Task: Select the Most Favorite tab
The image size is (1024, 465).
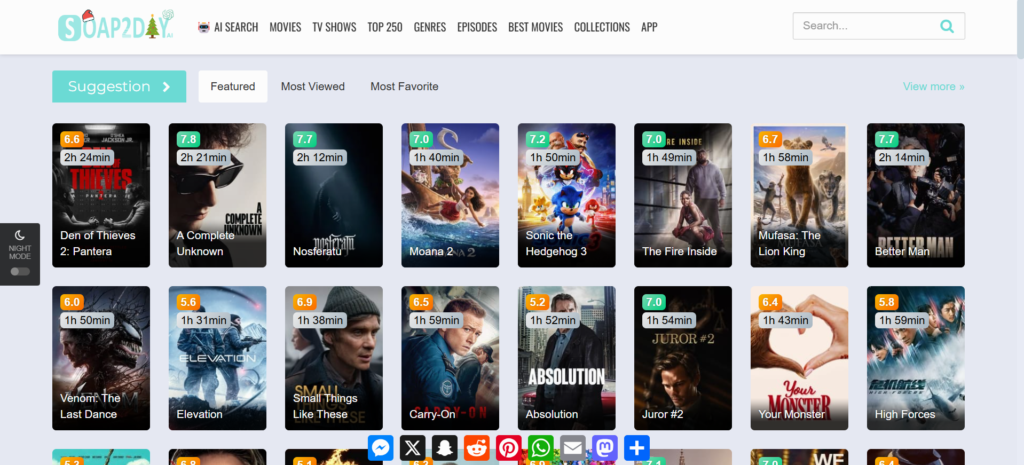Action: click(x=404, y=86)
